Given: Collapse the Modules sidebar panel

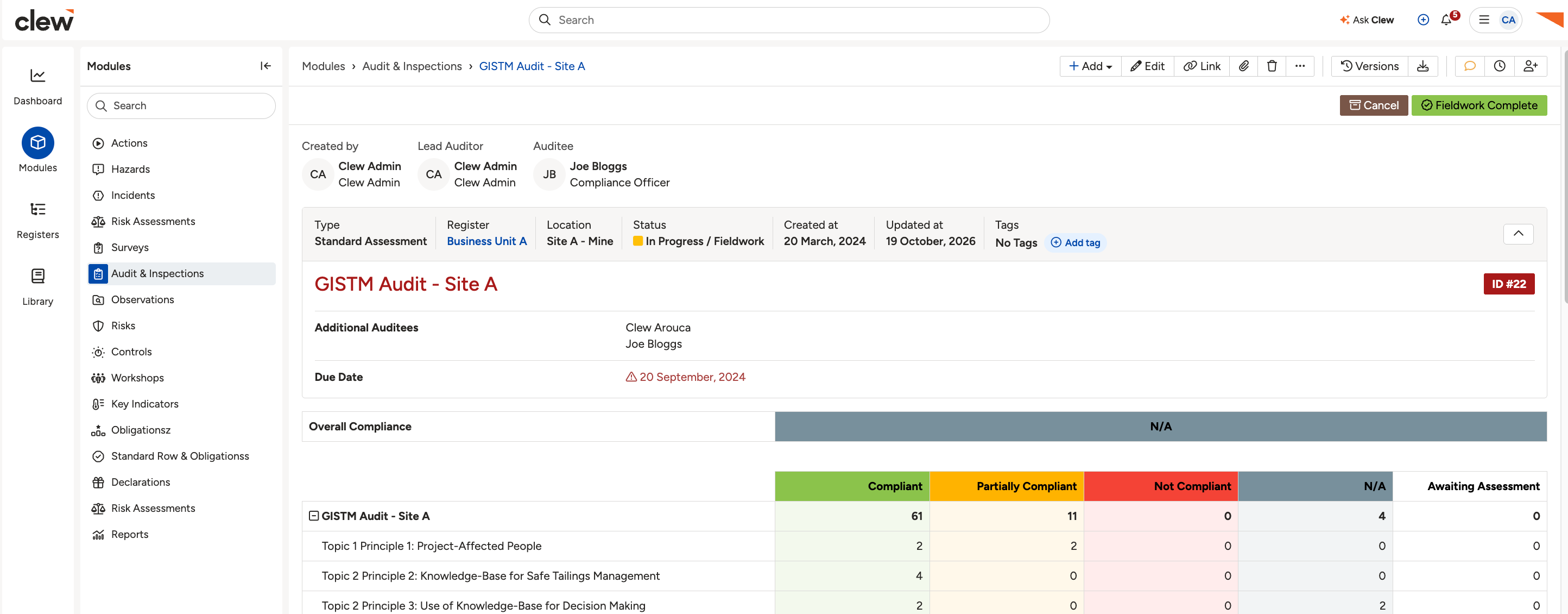Looking at the screenshot, I should (265, 66).
